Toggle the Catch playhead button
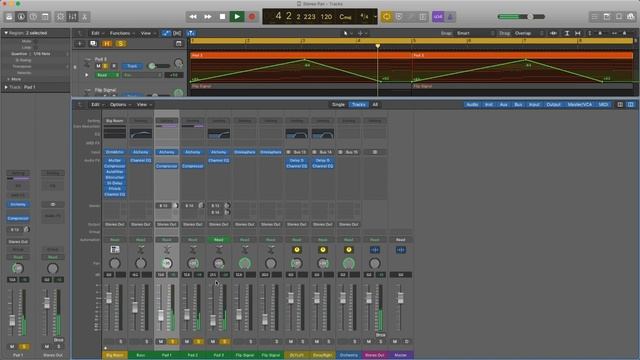Viewport: 640px width, 360px height. (191, 33)
